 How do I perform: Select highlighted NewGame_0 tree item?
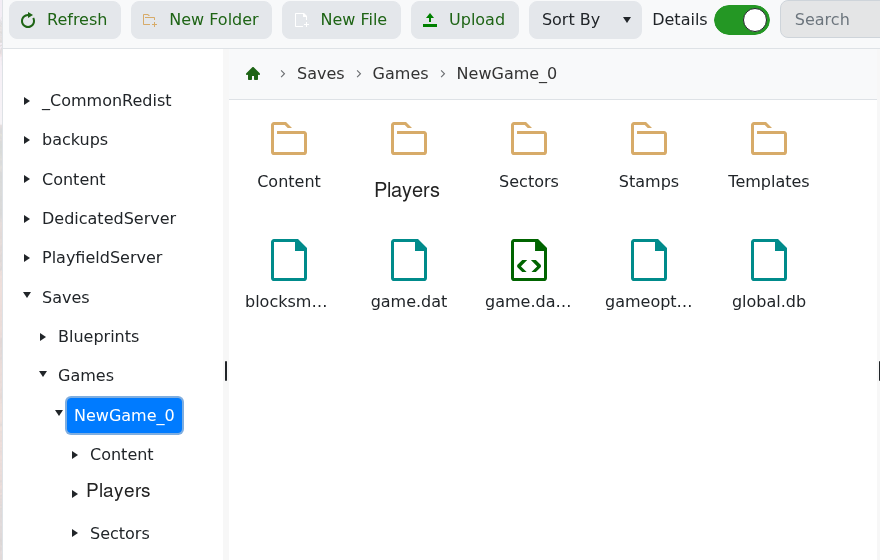125,415
